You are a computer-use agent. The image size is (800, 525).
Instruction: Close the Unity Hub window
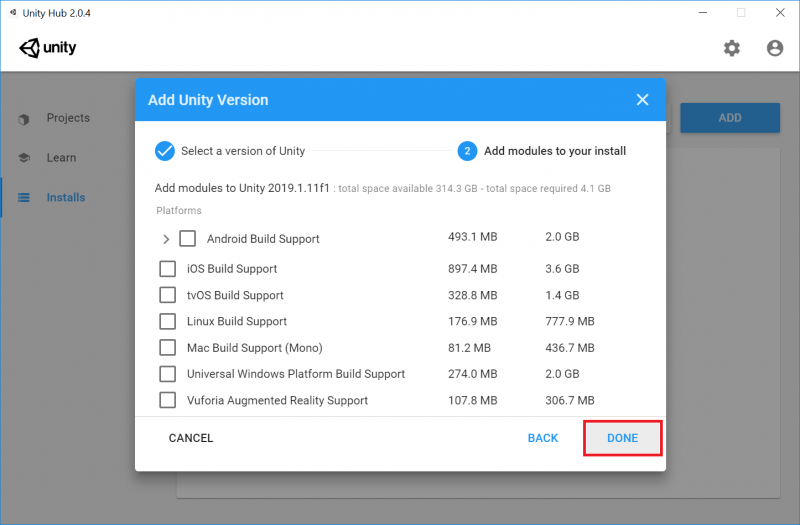(x=780, y=12)
